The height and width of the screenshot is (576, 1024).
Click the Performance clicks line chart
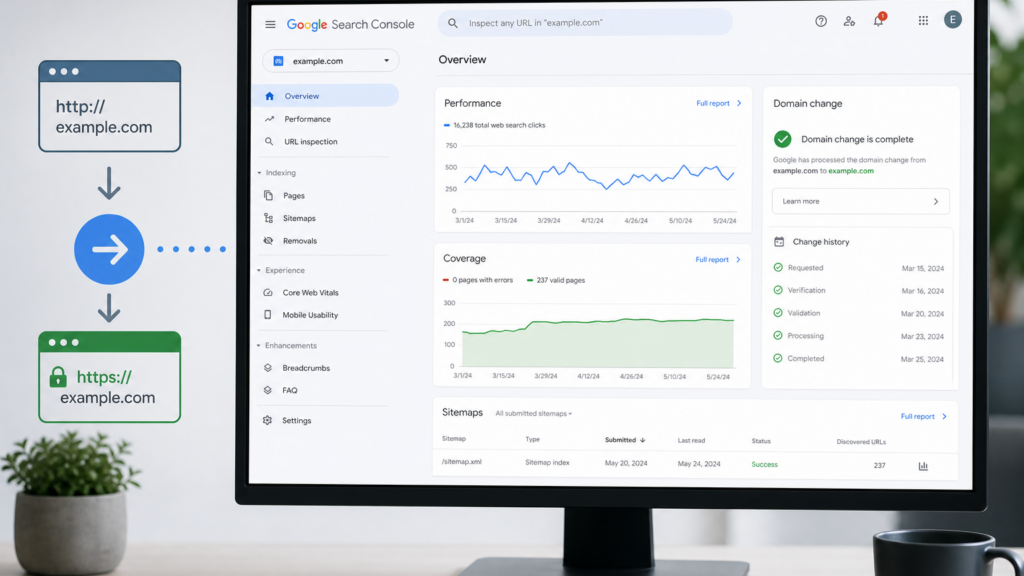[x=599, y=174]
